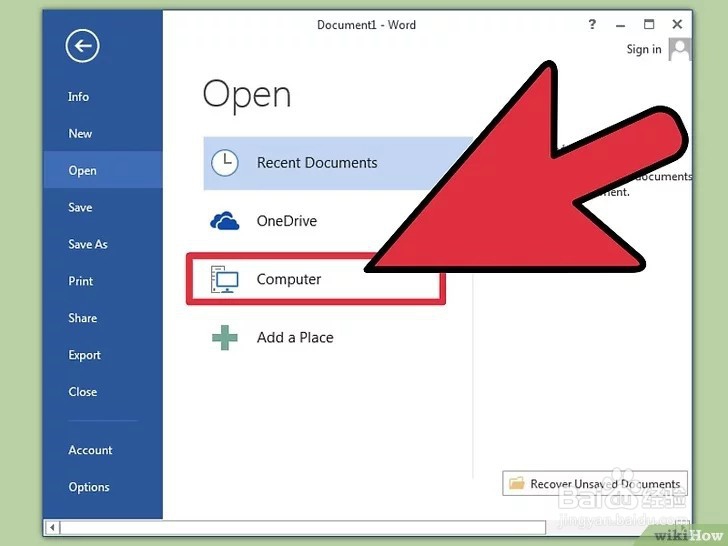Choose Close in the sidebar

(83, 392)
